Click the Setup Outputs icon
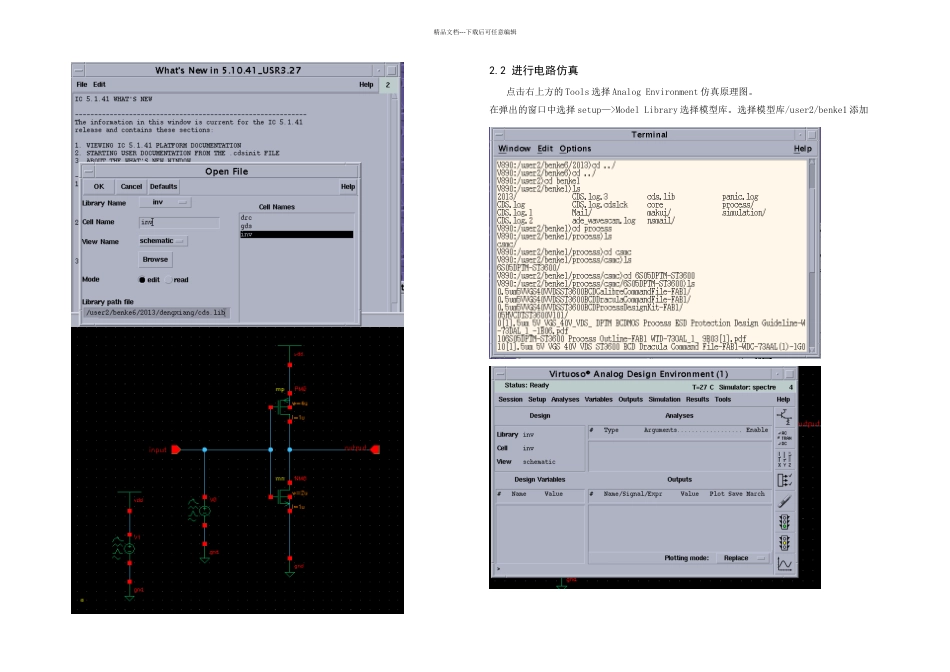This screenshot has width=950, height=672. (x=785, y=480)
